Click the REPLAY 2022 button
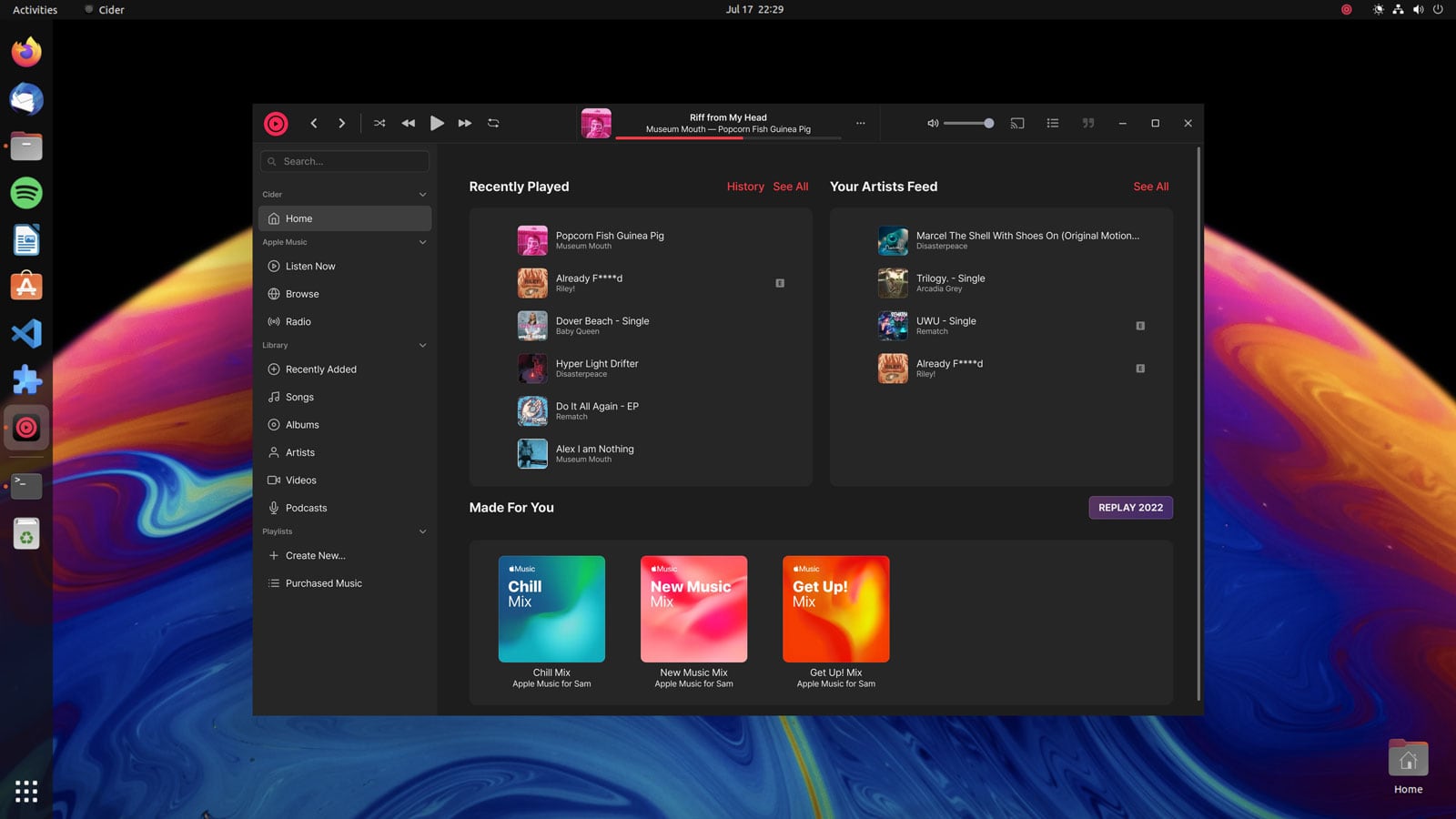This screenshot has height=819, width=1456. (1130, 507)
